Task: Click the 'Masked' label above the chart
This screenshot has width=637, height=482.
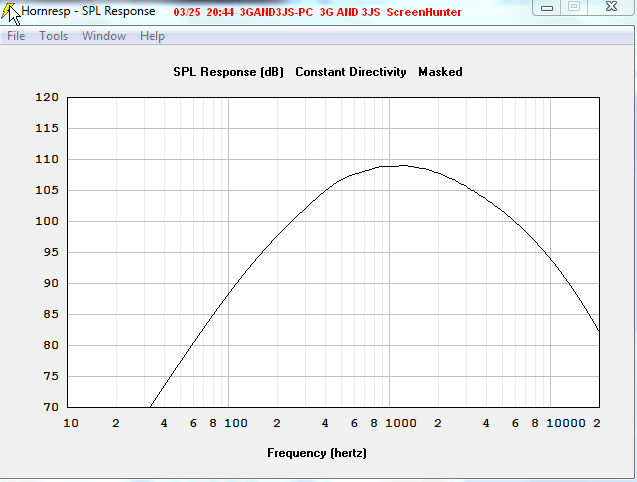Action: [440, 72]
